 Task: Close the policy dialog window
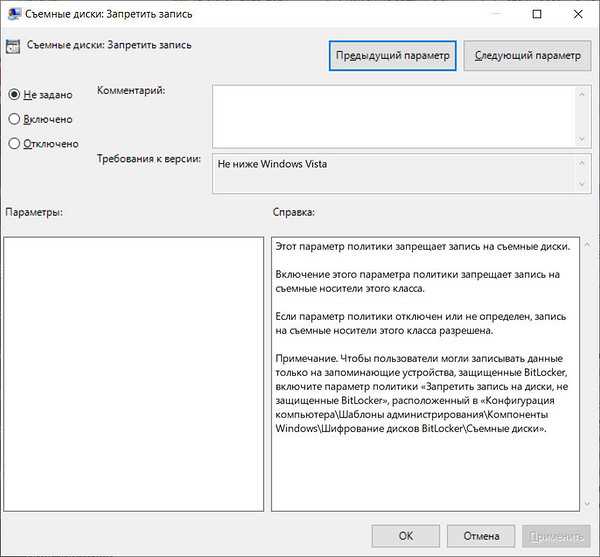578,14
